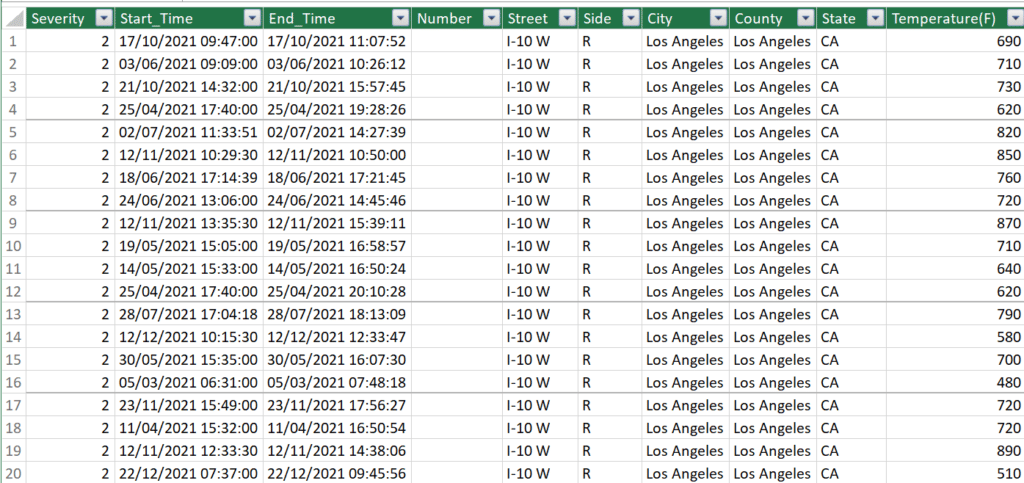Select row number 17 header
The image size is (1024, 483).
tap(13, 405)
